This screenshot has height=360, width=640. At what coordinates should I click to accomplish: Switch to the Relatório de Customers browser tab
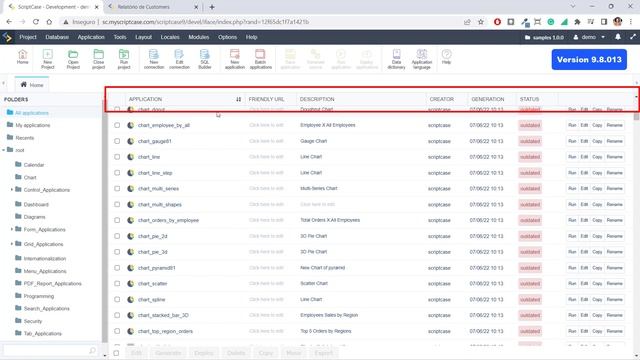point(152,7)
